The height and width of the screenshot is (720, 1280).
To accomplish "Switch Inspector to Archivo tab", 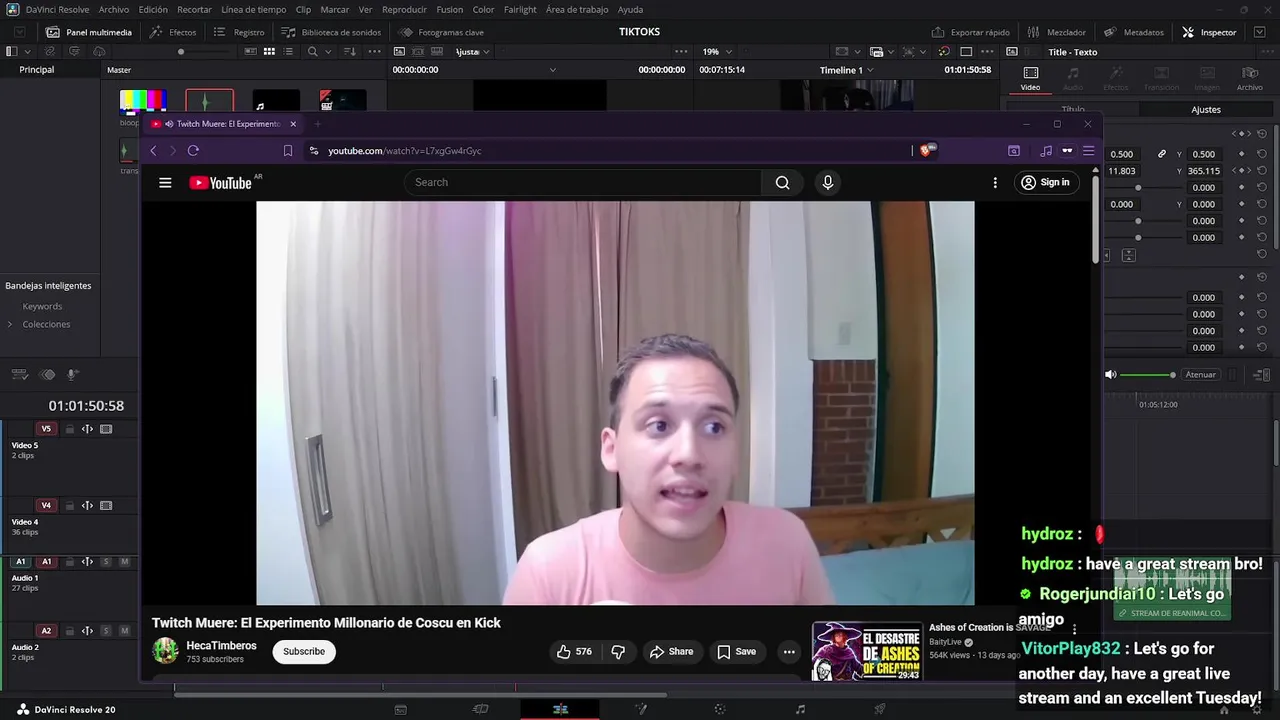I will click(x=1249, y=78).
